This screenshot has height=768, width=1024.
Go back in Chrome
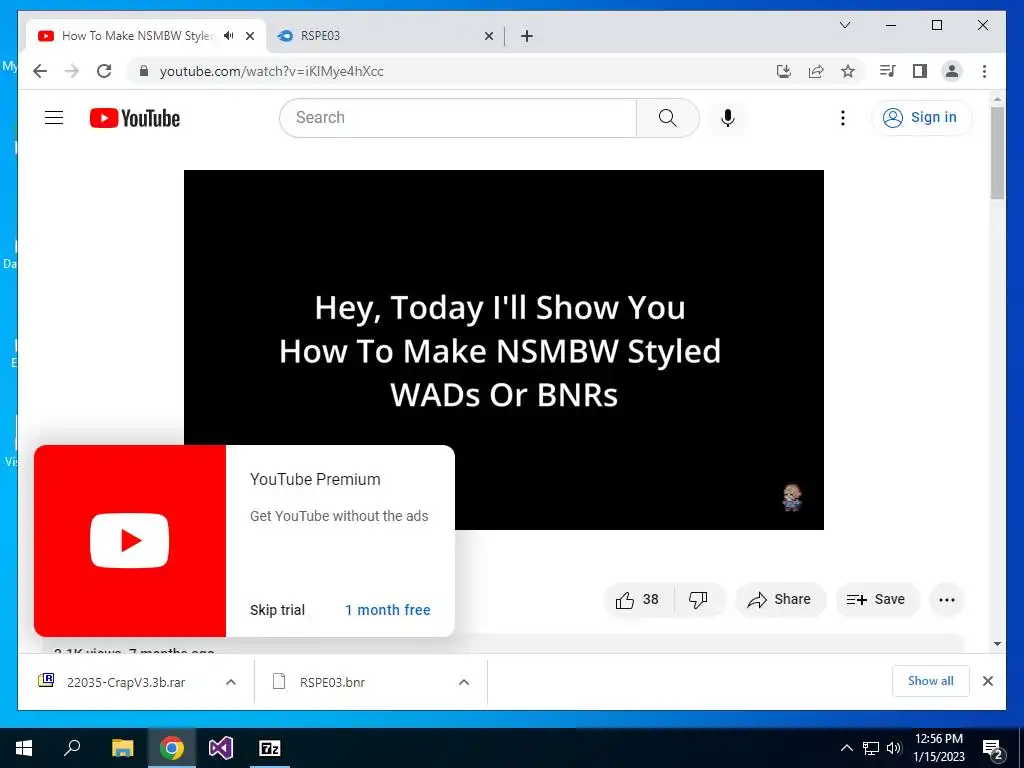40,71
